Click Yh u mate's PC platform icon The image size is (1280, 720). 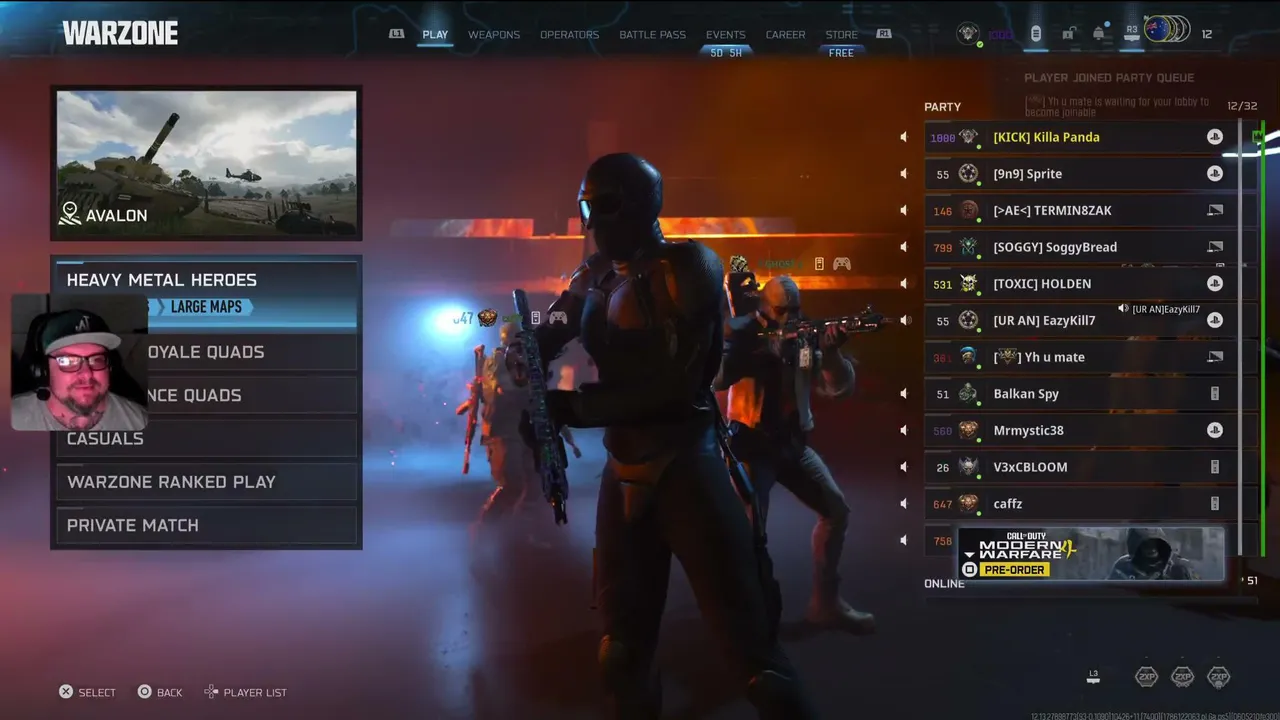click(x=1215, y=357)
